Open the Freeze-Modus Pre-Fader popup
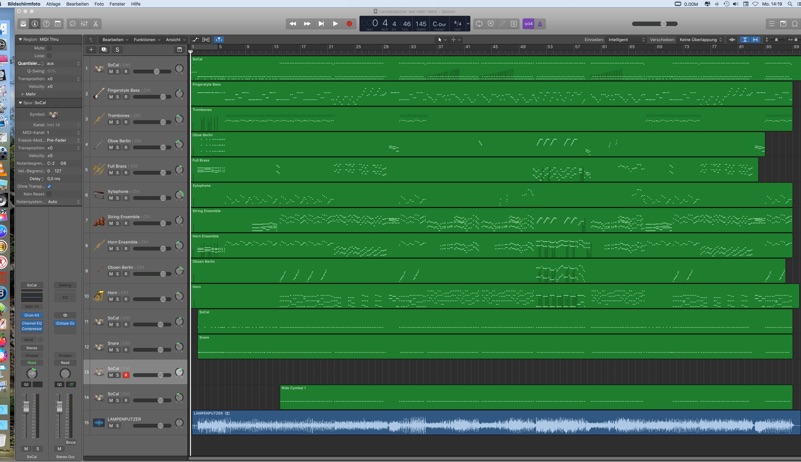Screen dimensions: 801x462 click(x=63, y=140)
